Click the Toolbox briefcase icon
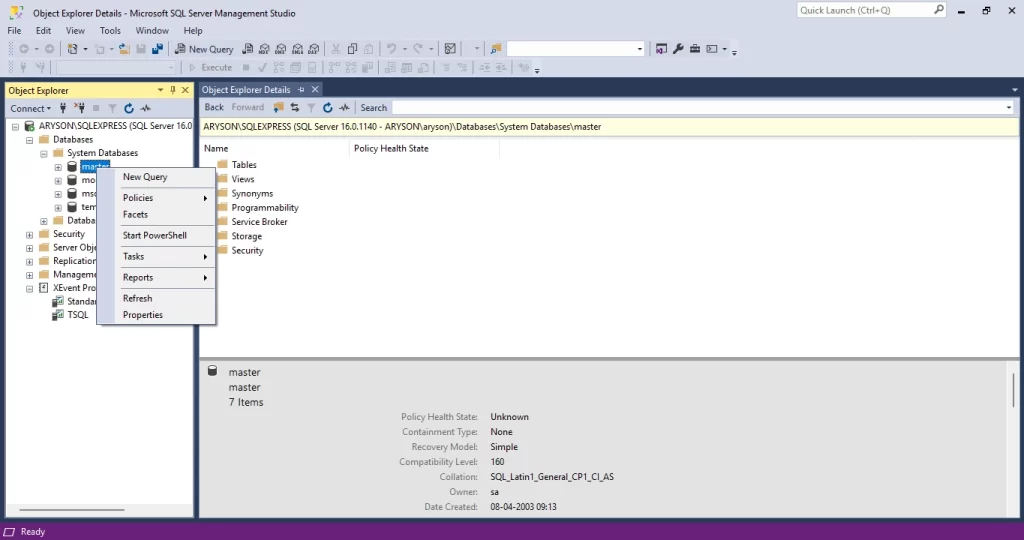 click(x=695, y=49)
